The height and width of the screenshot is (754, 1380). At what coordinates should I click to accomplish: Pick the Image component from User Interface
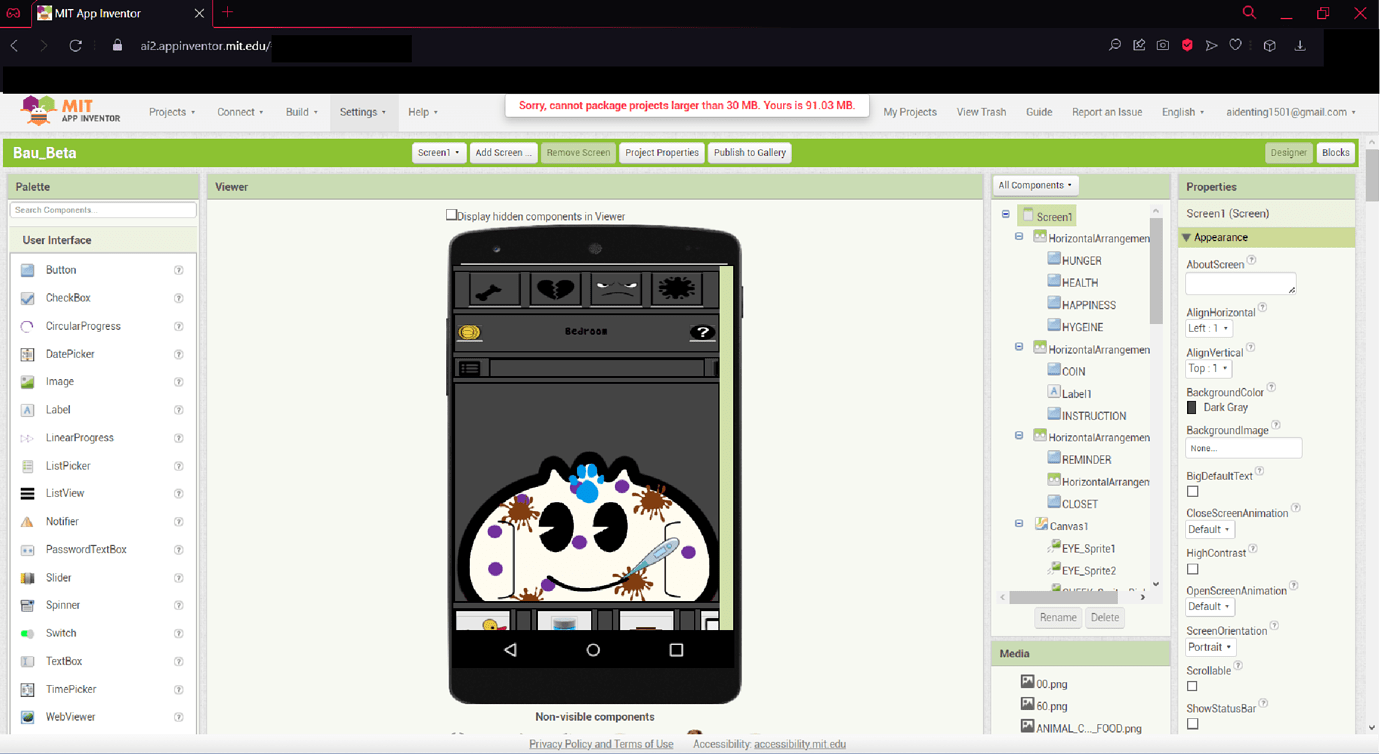coord(57,381)
